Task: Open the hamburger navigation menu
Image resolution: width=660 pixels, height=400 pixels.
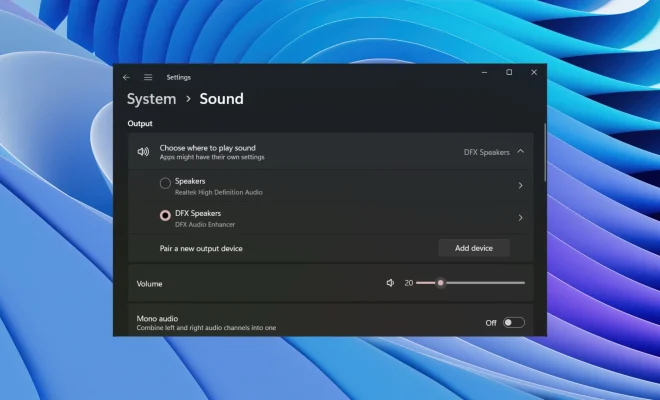Action: (x=148, y=77)
